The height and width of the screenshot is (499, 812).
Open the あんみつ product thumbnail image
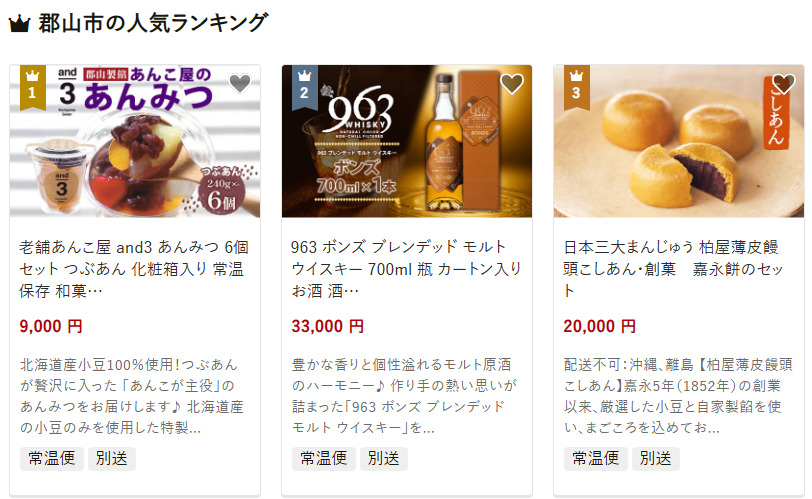point(135,141)
